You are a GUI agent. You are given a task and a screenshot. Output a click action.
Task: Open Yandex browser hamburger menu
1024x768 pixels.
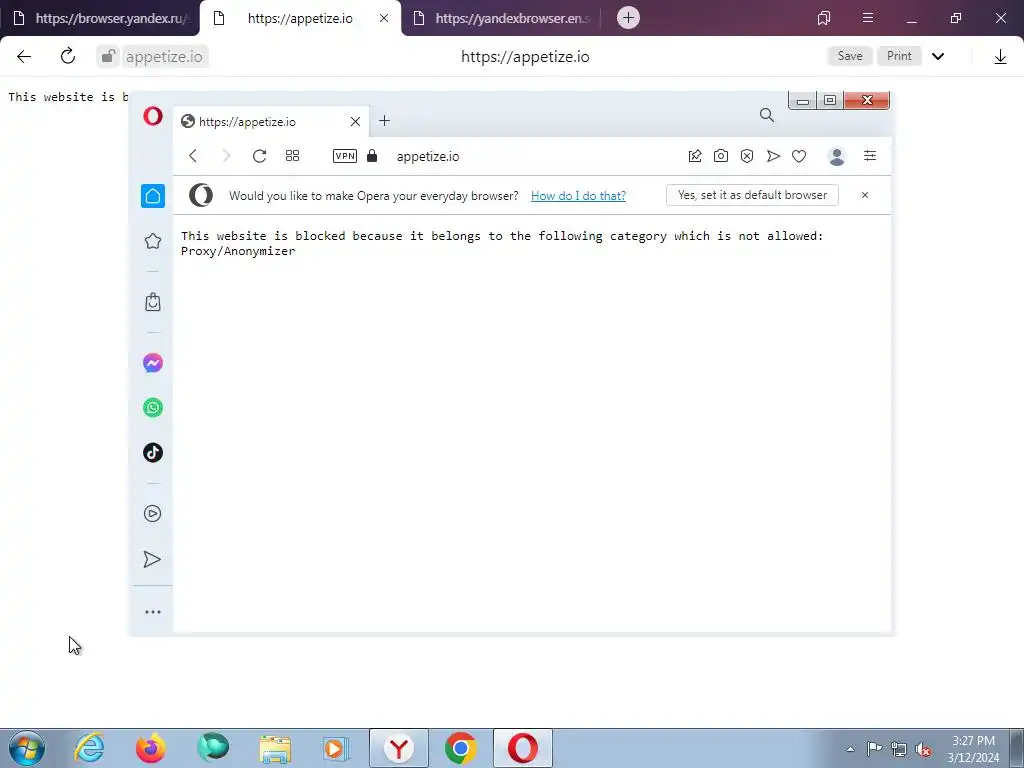click(867, 18)
